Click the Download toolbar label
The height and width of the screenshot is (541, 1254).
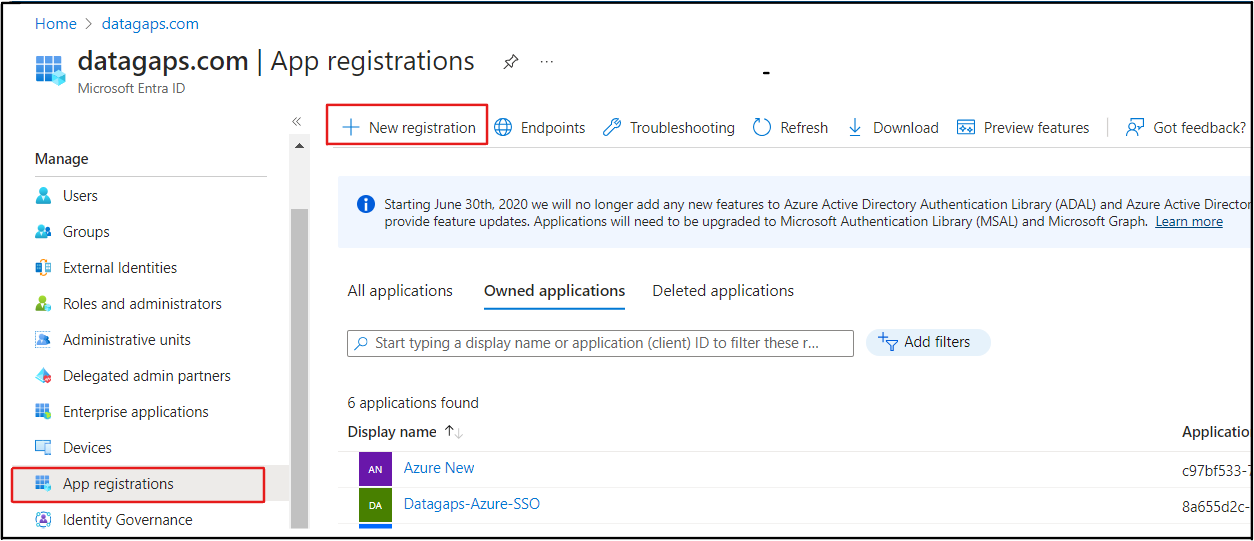(x=906, y=128)
